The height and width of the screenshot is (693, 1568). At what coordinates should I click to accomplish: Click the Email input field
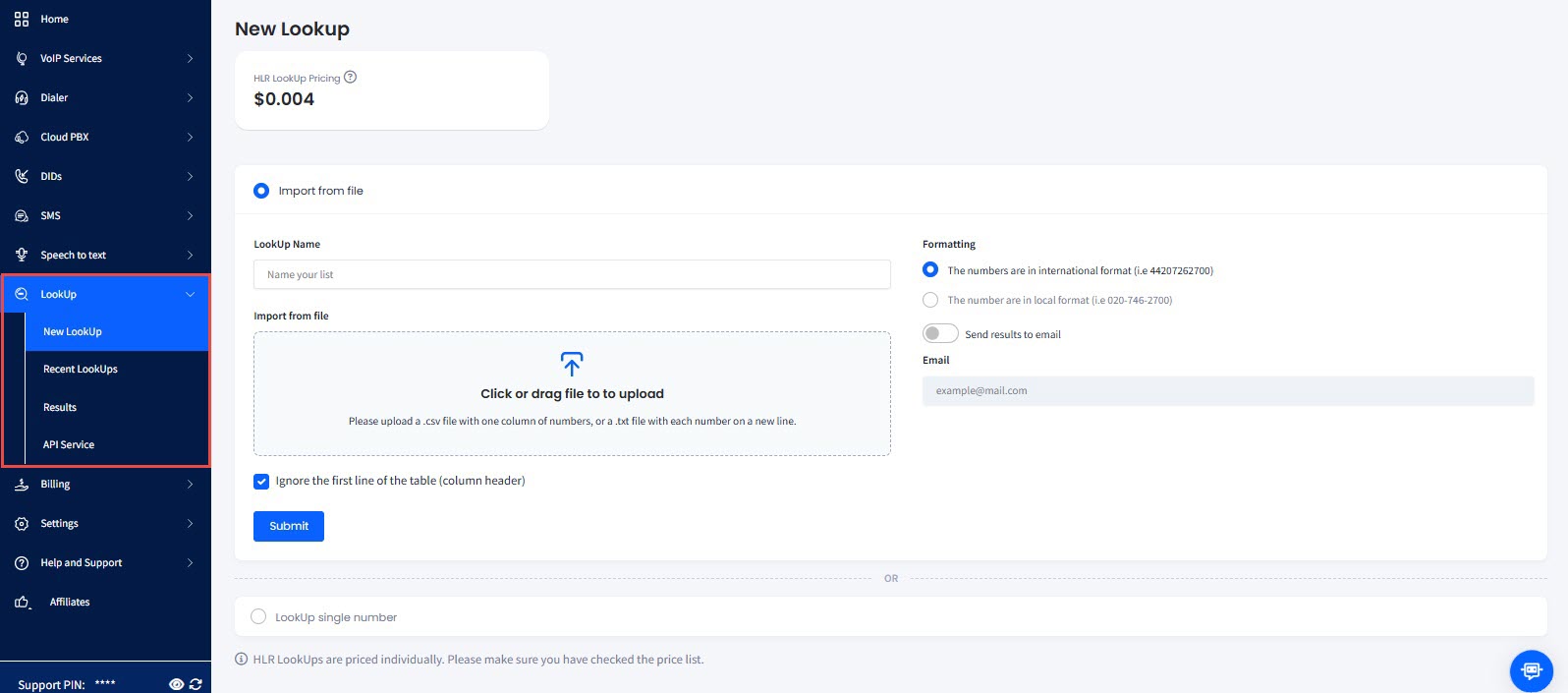(1228, 390)
